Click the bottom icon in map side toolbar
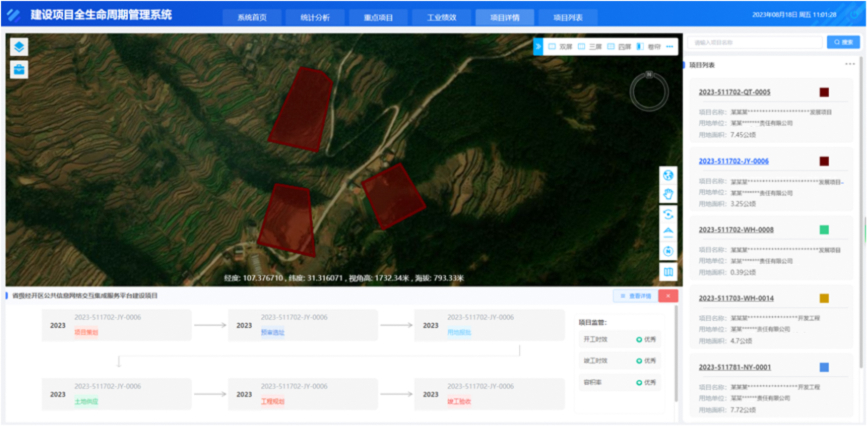The image size is (867, 426). (668, 271)
